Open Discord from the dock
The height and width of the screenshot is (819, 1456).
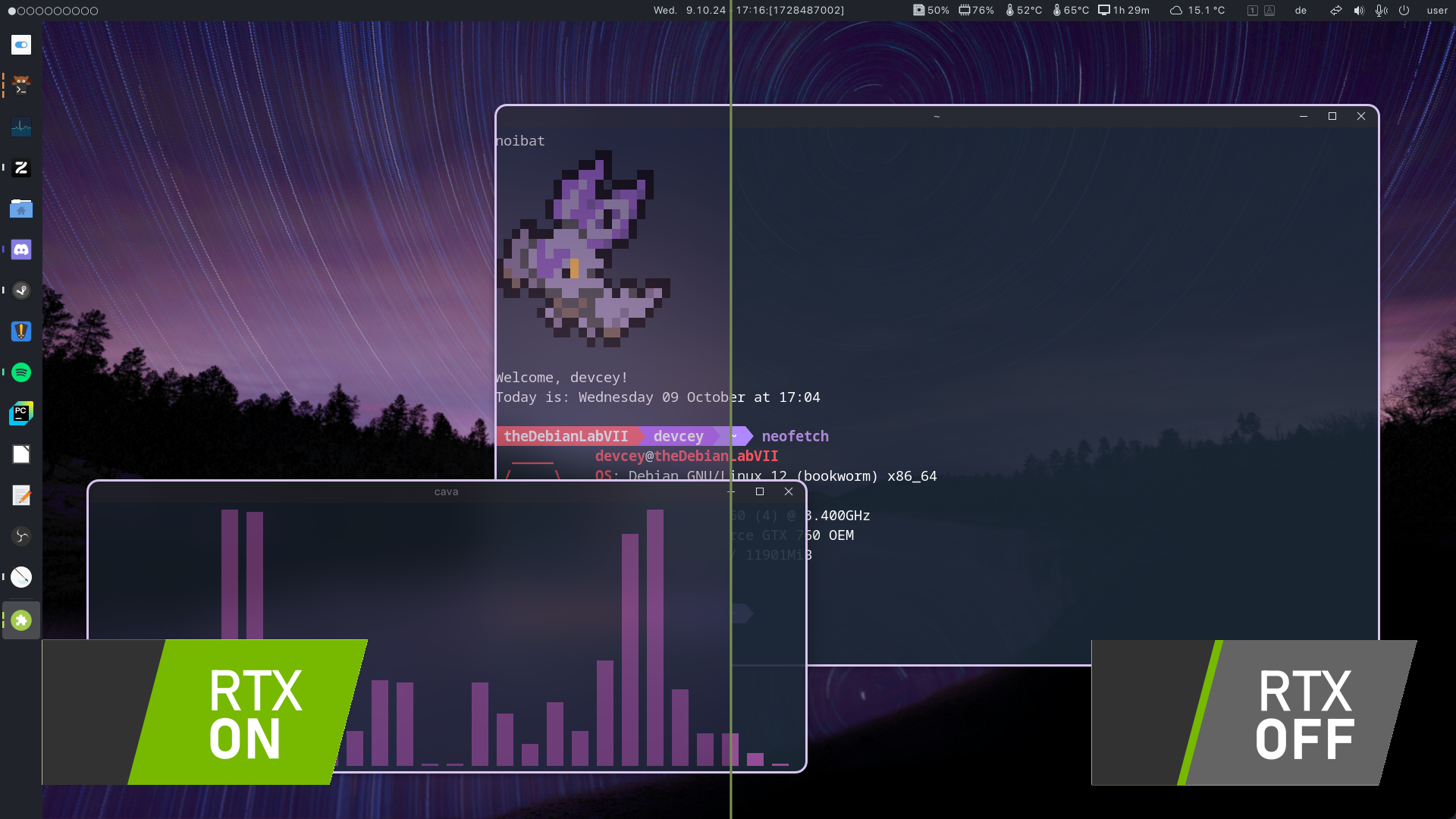(21, 249)
